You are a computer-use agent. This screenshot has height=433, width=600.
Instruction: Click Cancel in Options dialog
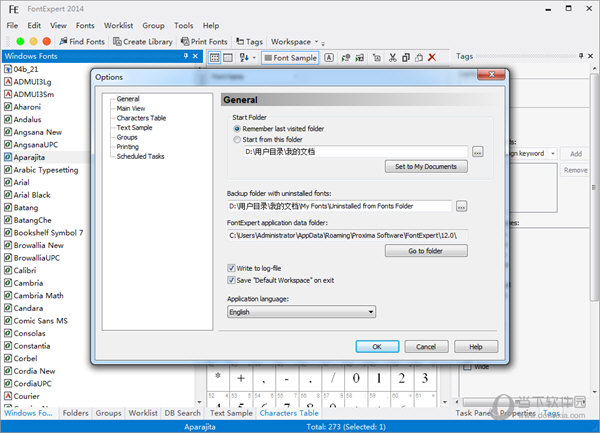pos(426,347)
